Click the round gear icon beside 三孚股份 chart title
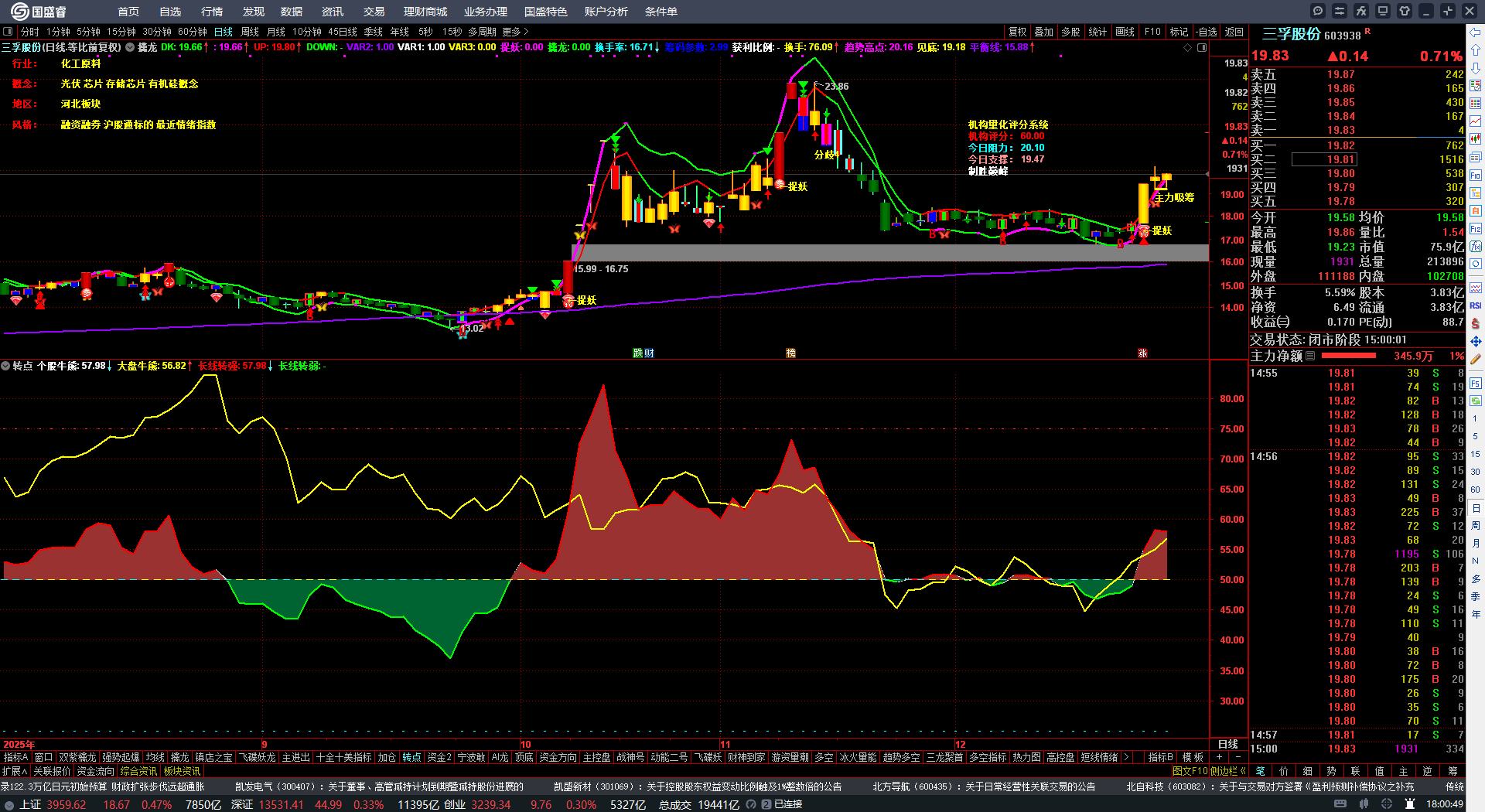Viewport: 1485px width, 812px height. pyautogui.click(x=130, y=47)
